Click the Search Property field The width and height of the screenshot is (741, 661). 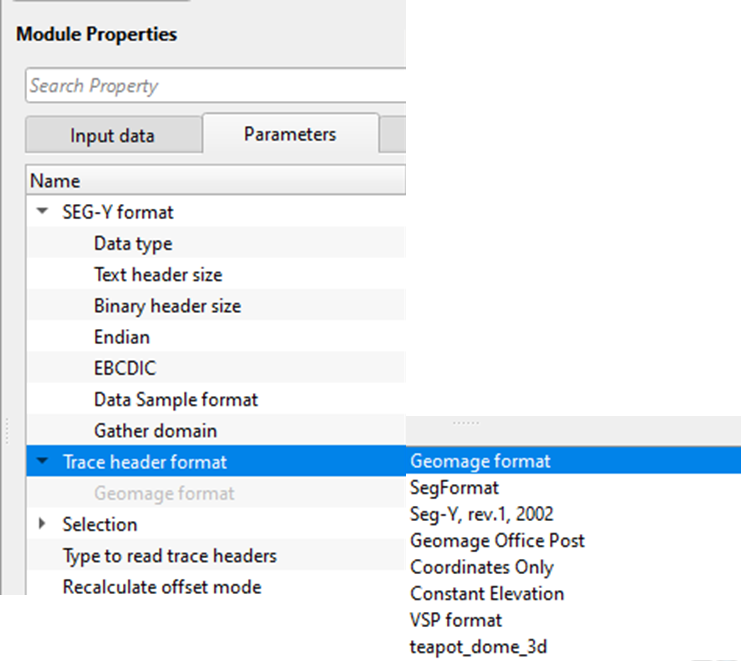[x=214, y=86]
